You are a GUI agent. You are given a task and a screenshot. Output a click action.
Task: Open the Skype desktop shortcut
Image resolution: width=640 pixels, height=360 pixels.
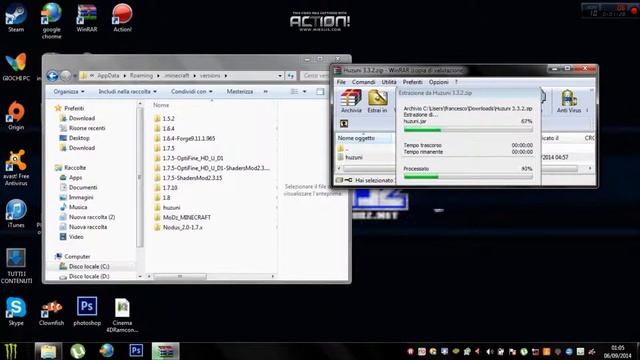(16, 311)
